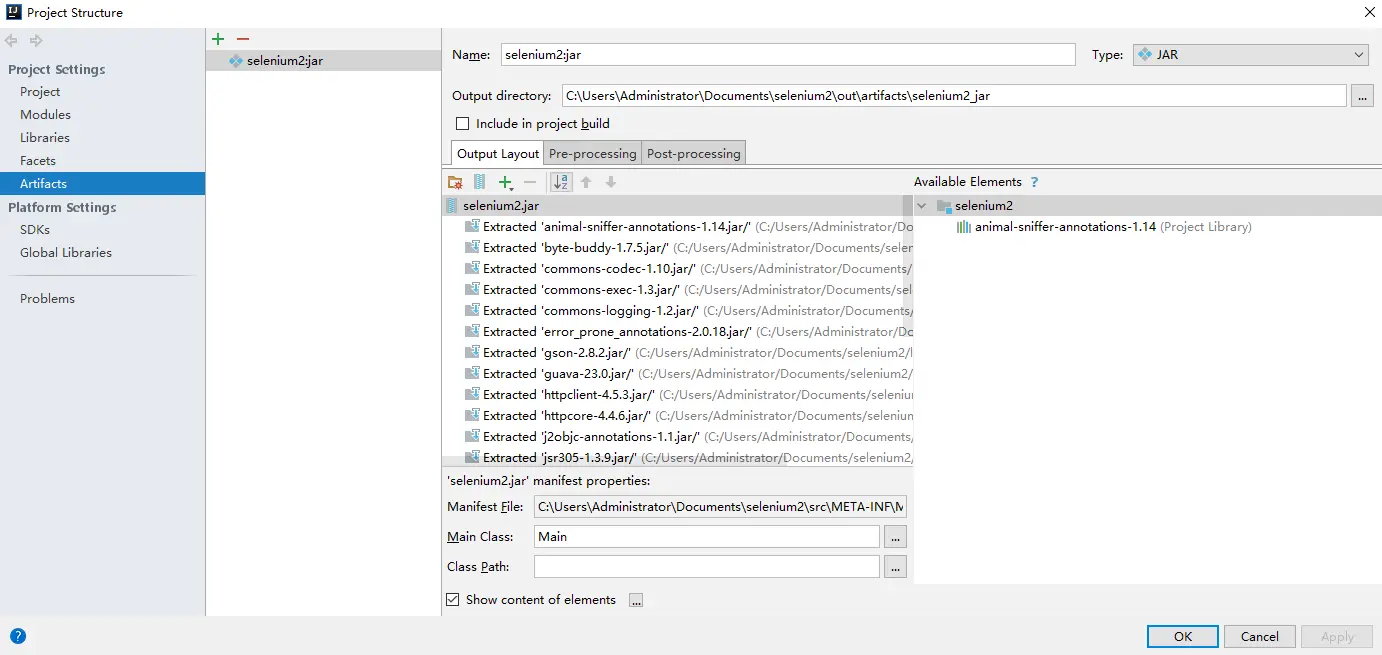Click the Add Copy Of plus icon in Output Layout
The width and height of the screenshot is (1382, 655).
[x=506, y=182]
